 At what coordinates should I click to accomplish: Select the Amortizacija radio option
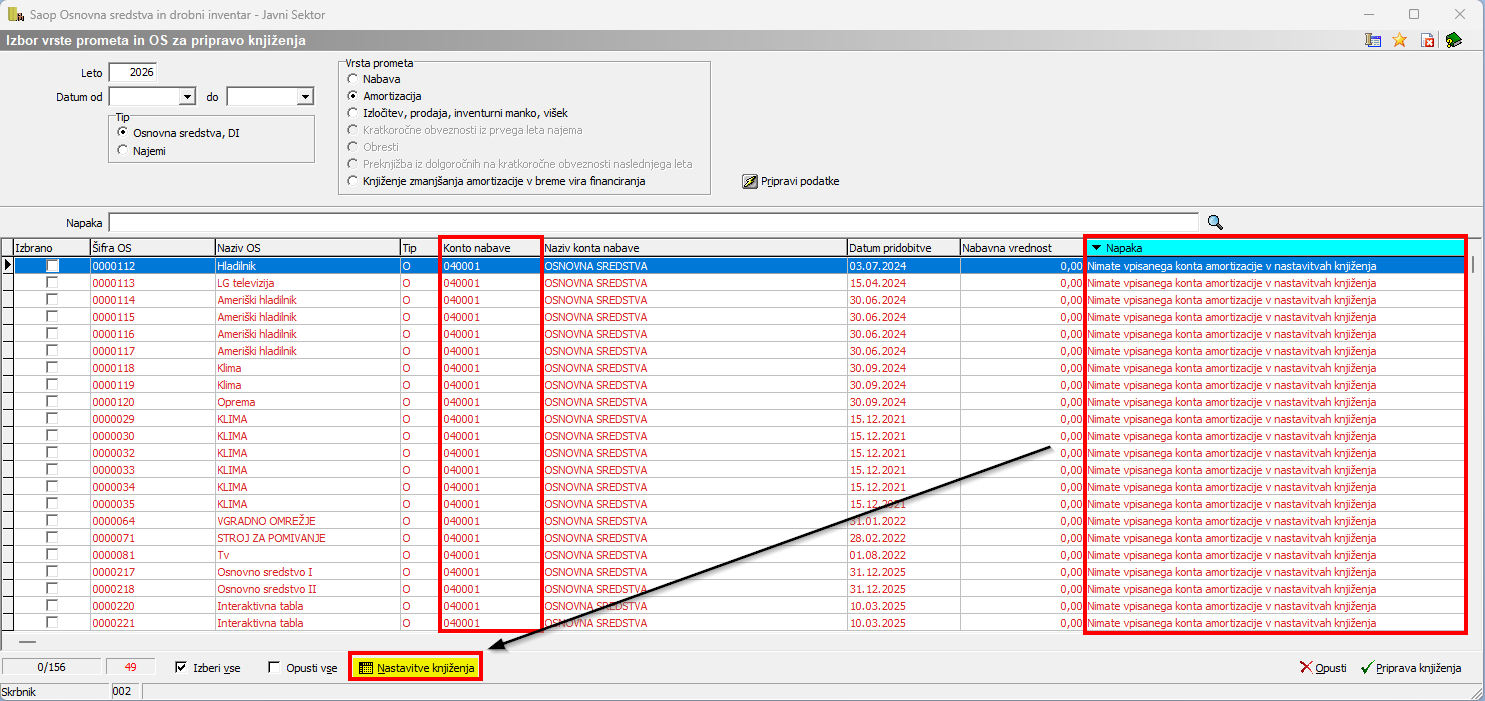pyautogui.click(x=351, y=96)
